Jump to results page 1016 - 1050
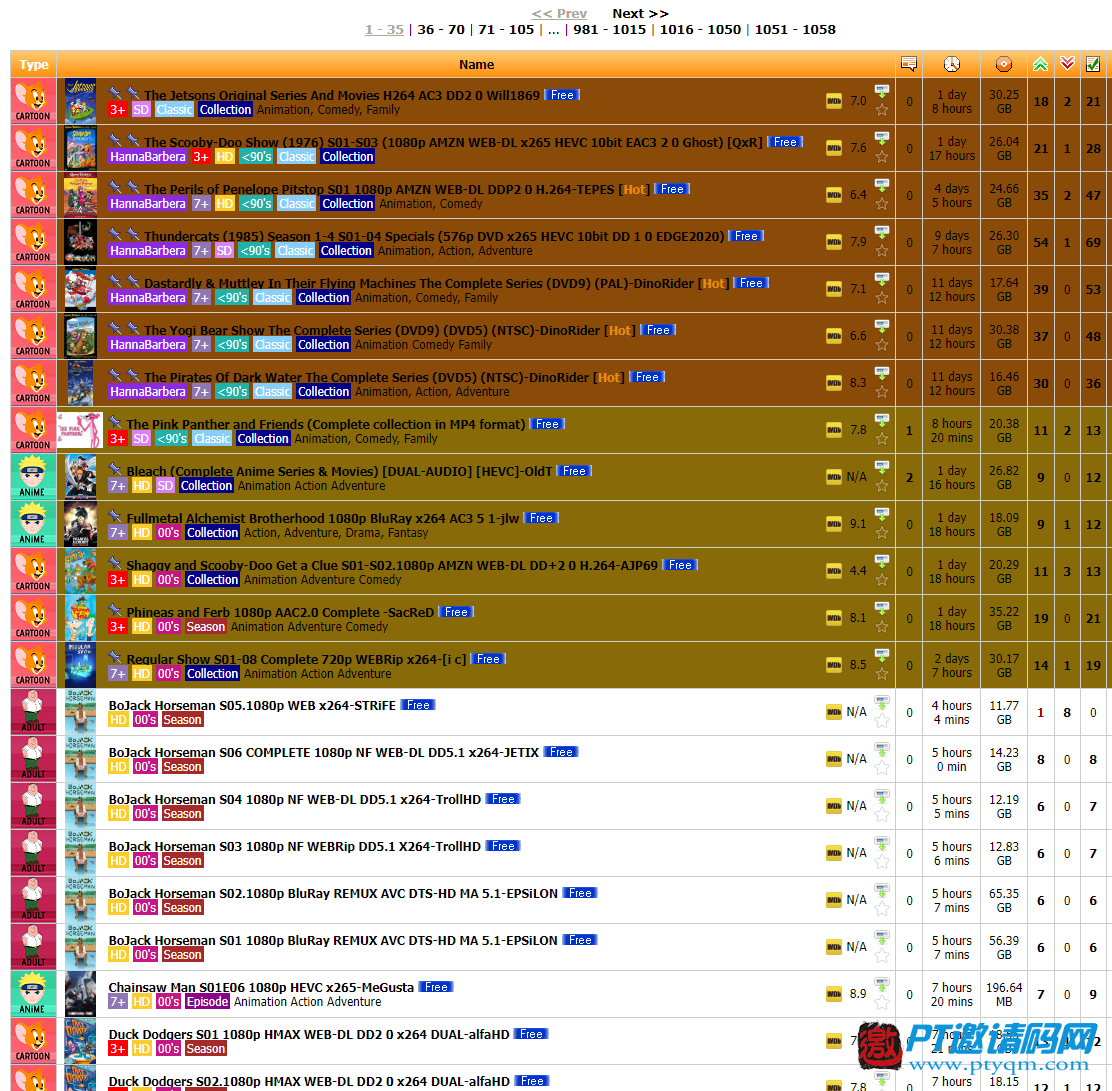Viewport: 1112px width, 1091px height. (x=701, y=30)
